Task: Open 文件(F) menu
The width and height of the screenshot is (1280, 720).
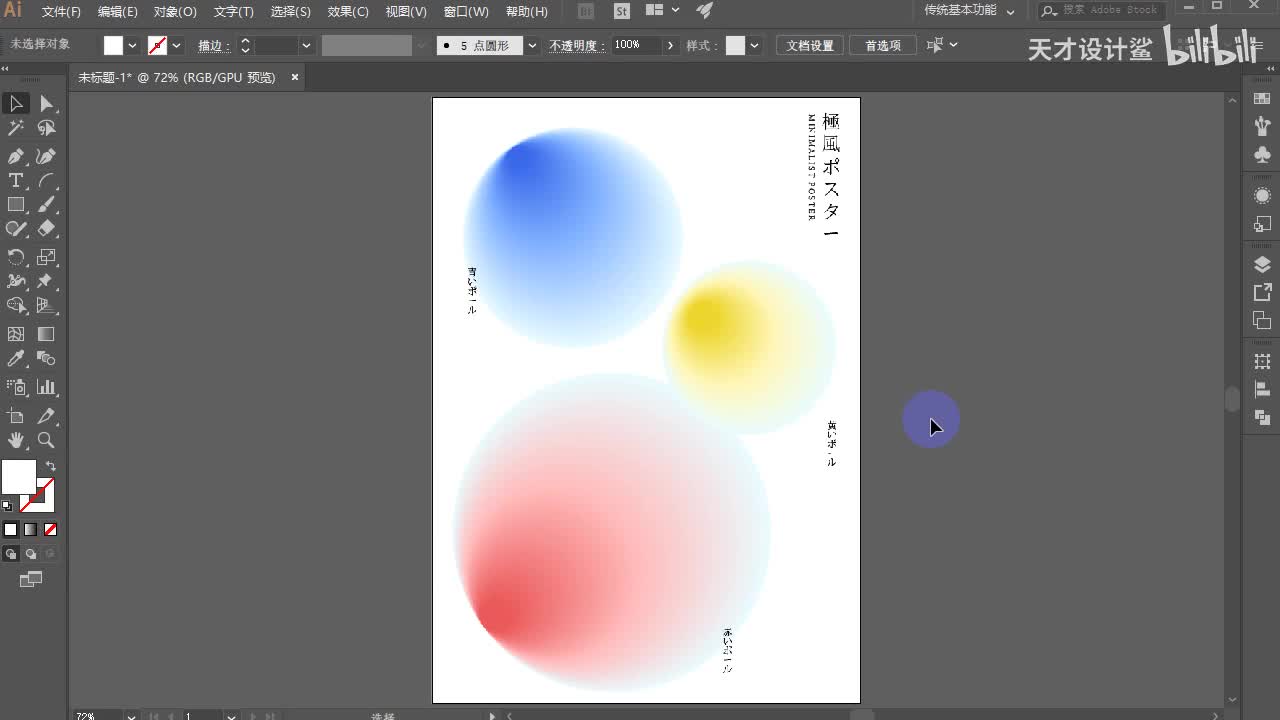Action: click(61, 11)
